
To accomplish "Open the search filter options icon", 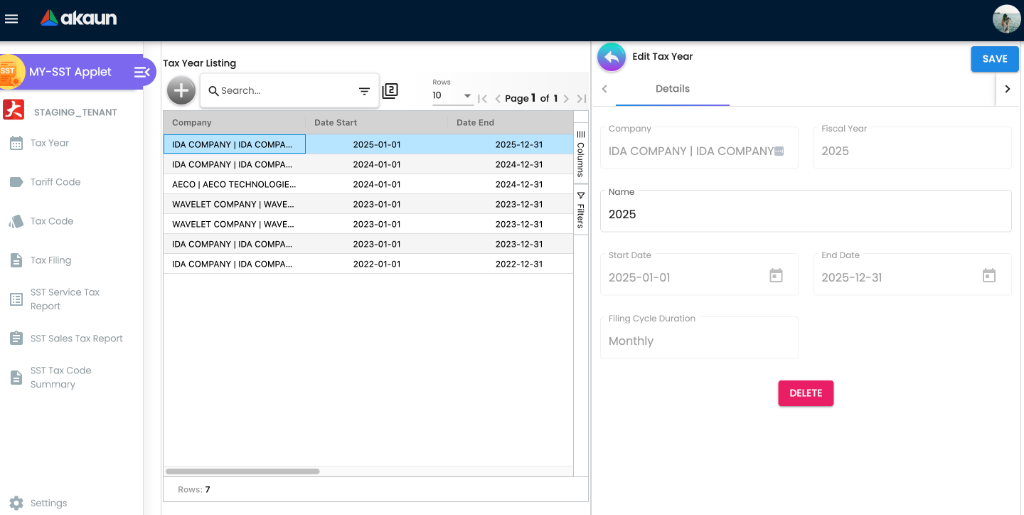I will 364,91.
